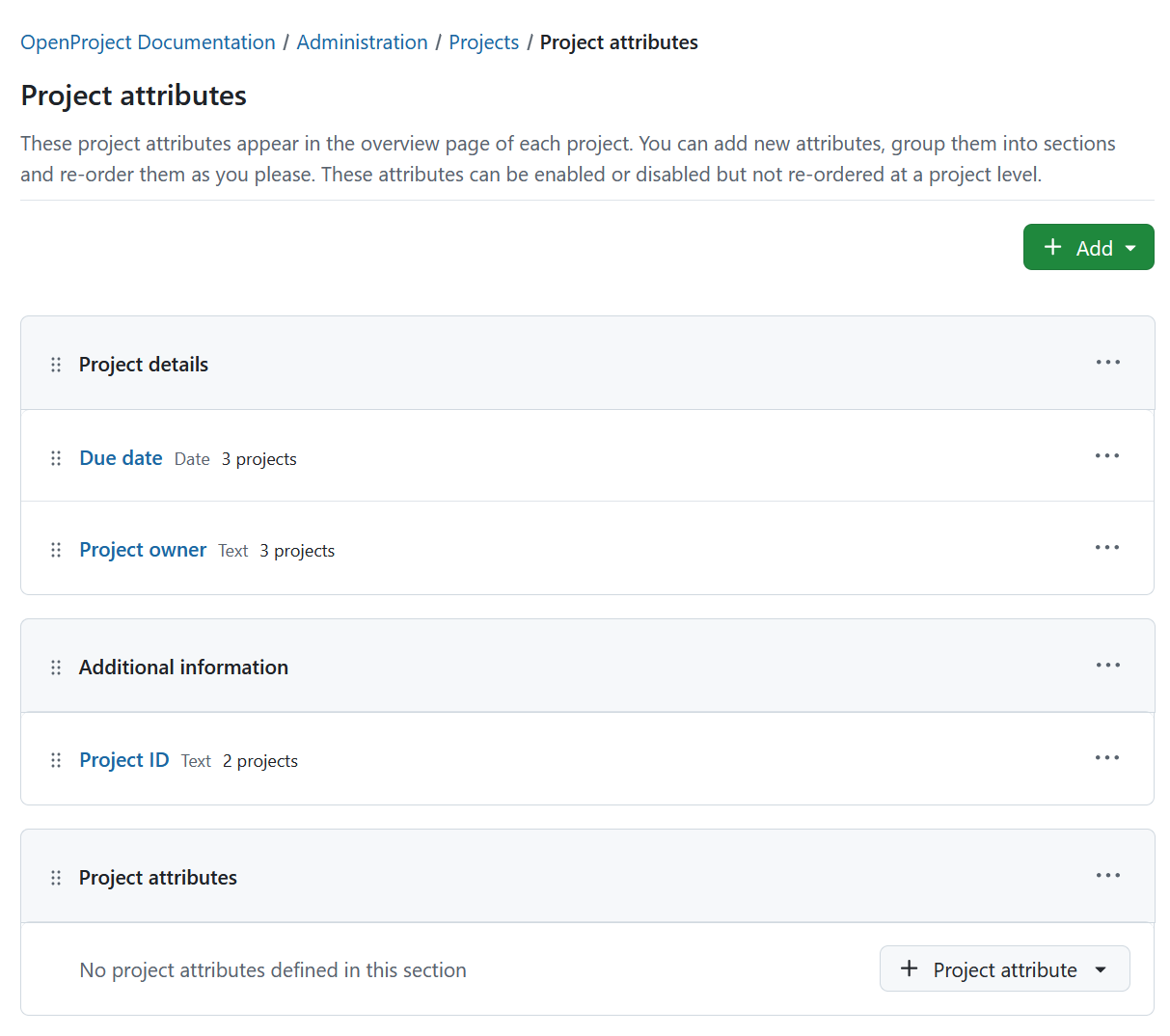Click the drag handle next to Project owner

[55, 550]
